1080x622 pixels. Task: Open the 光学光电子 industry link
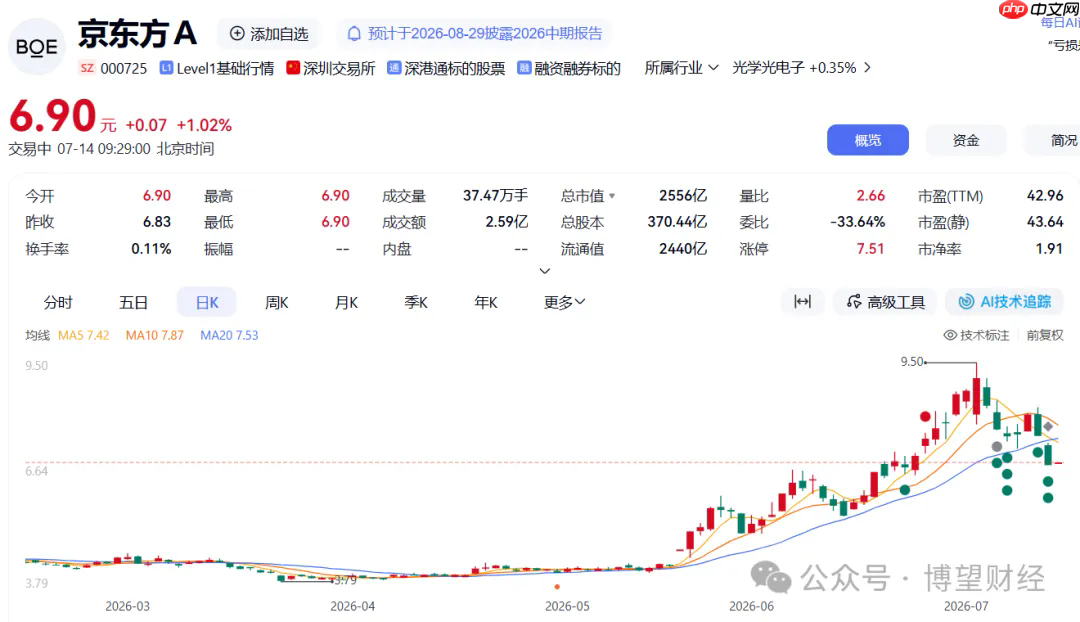coord(768,68)
